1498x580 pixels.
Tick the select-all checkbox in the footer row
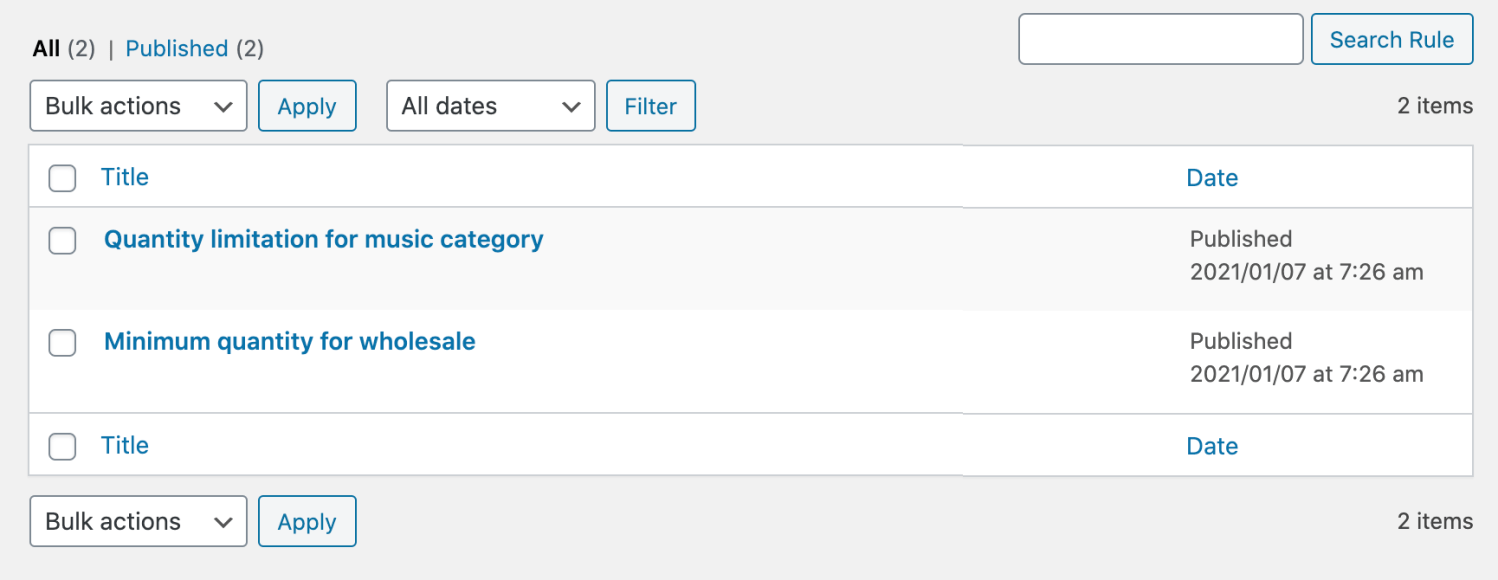62,446
